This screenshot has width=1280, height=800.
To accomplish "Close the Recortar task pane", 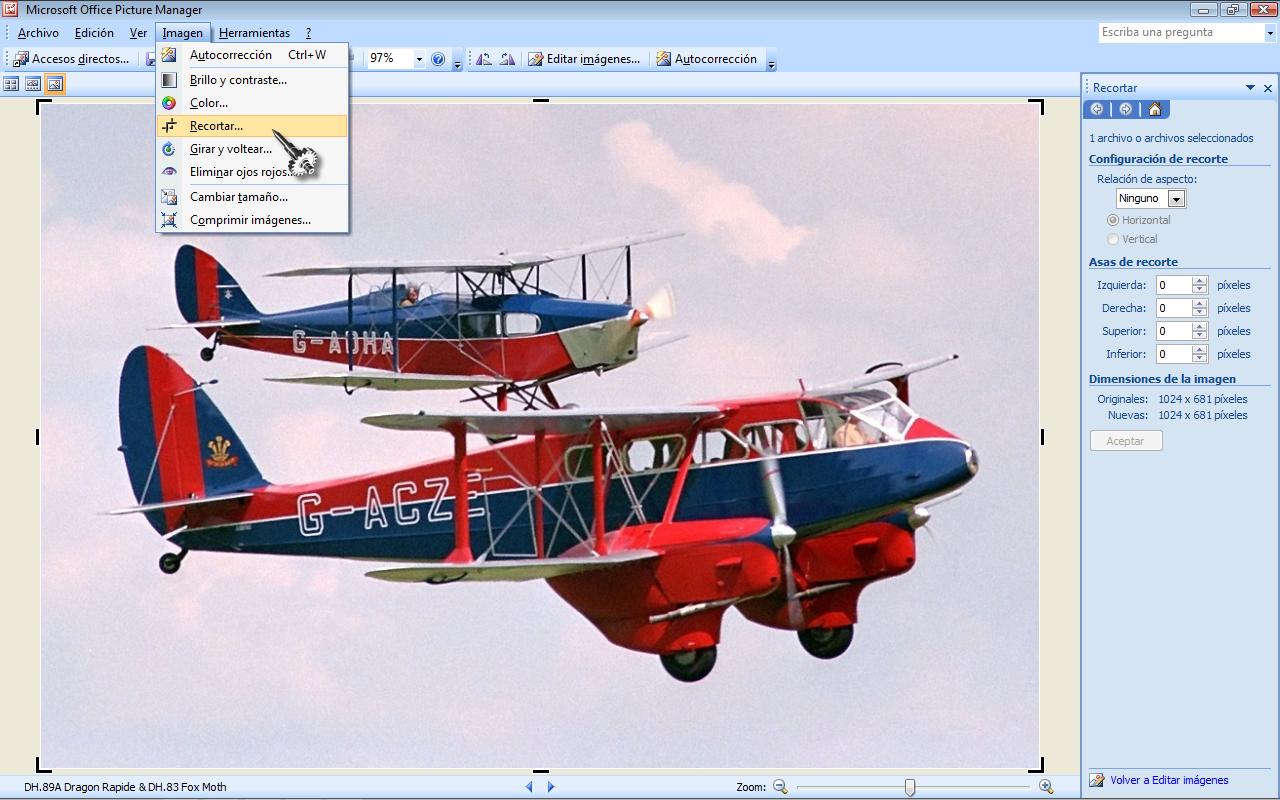I will pos(1268,88).
